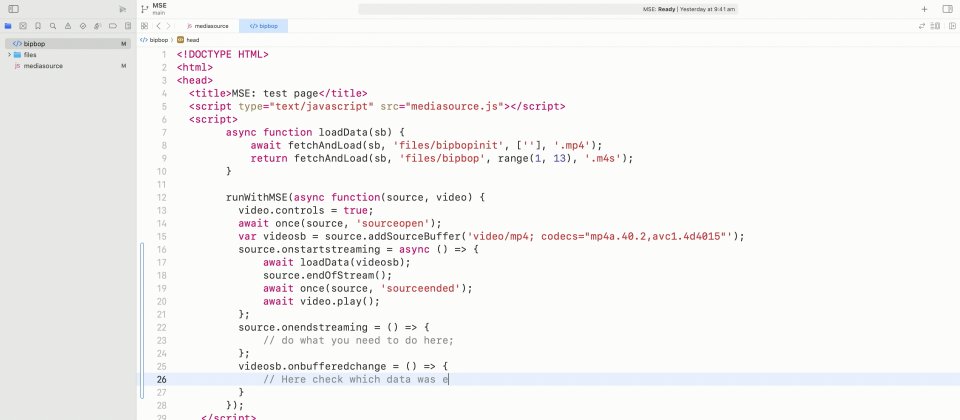
Task: Click the "mediasource.js" string in the script tag
Action: (452, 107)
